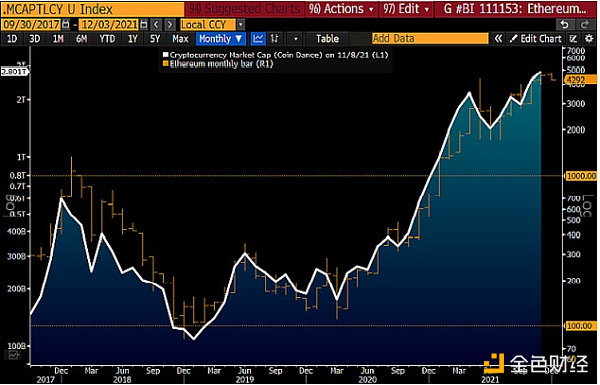Click Edit Chart pencil button
Image resolution: width=600 pixels, height=385 pixels.
pyautogui.click(x=536, y=39)
